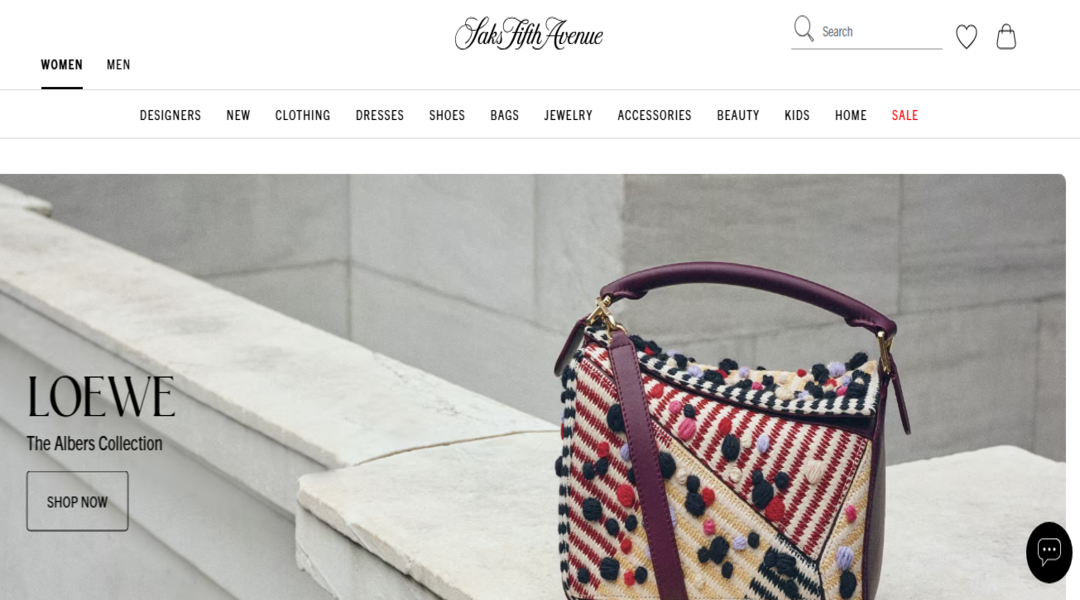Open the shopping bag icon

point(1006,37)
